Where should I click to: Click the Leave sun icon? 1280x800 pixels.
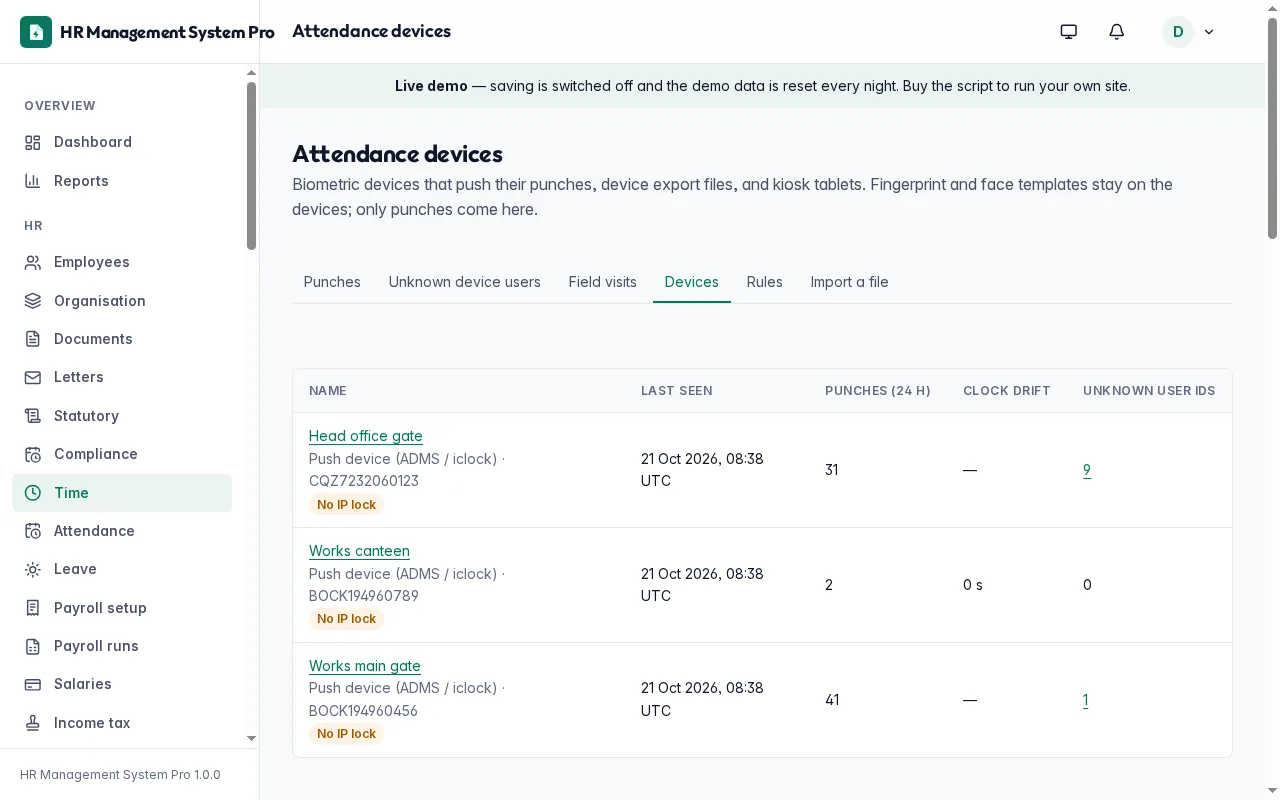point(33,569)
